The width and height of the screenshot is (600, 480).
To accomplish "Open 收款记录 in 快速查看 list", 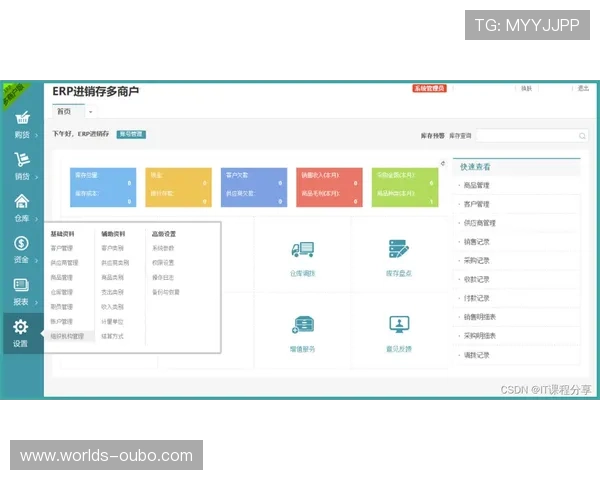I will point(476,279).
